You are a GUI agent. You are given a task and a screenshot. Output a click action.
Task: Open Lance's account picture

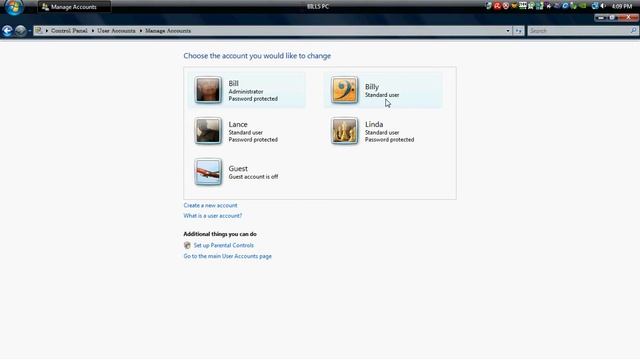point(208,131)
